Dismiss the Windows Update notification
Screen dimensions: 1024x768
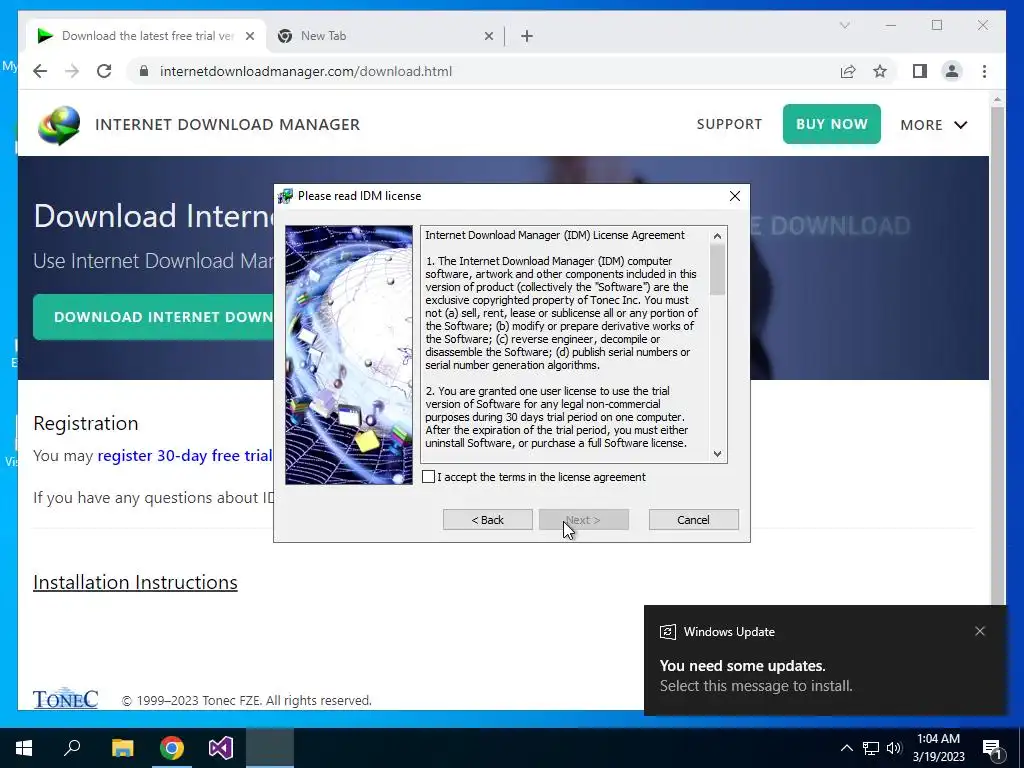(x=980, y=631)
